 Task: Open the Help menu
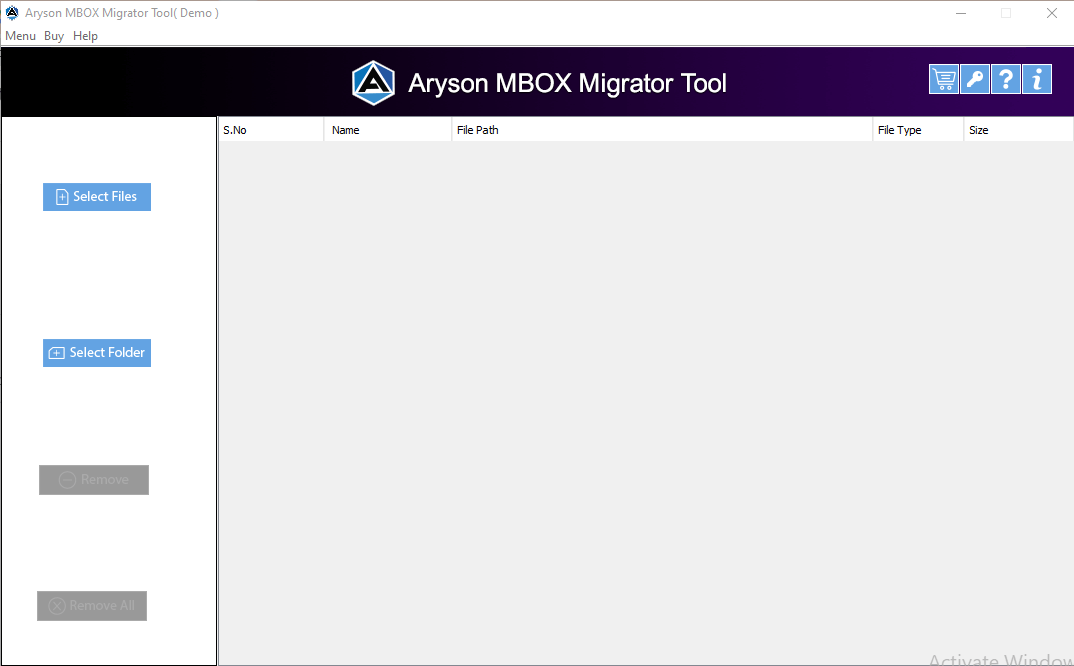(86, 36)
